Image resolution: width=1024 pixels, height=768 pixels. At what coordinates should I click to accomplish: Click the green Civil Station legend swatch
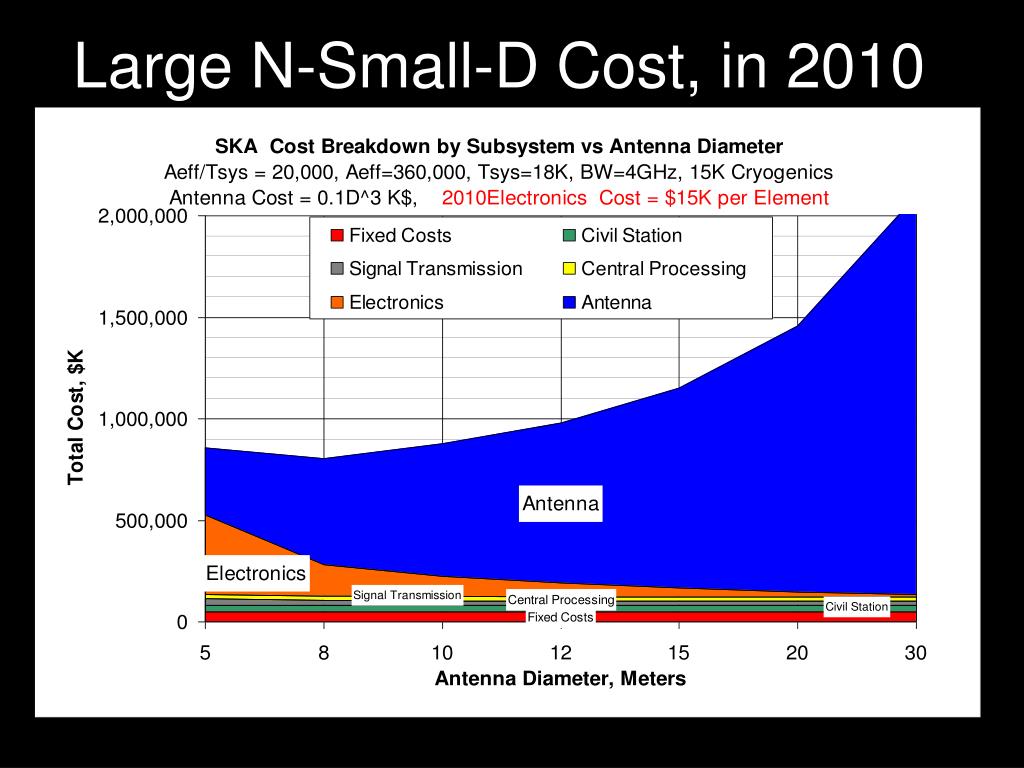[569, 235]
